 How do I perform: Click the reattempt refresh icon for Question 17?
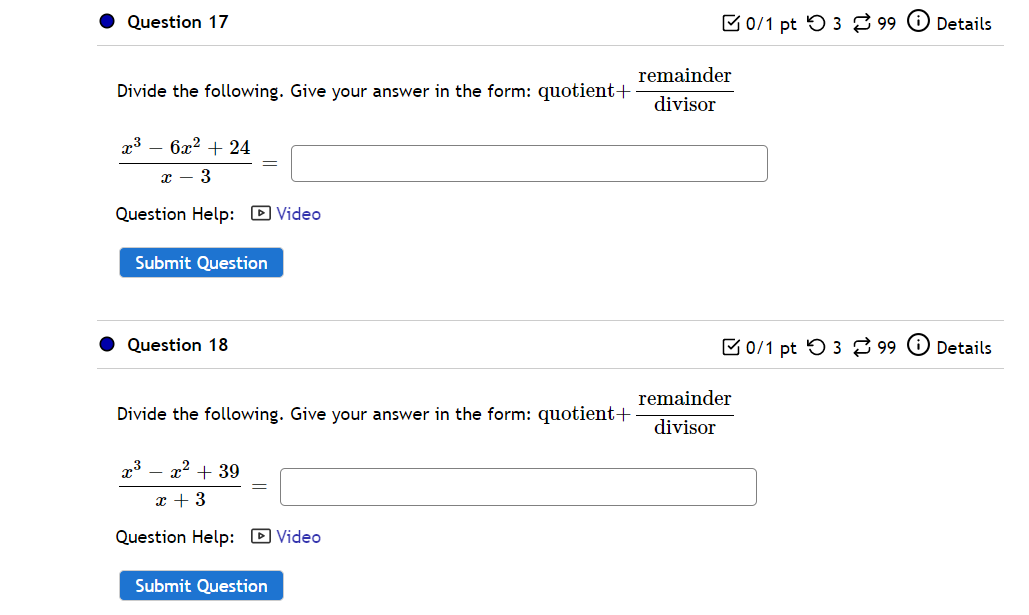pyautogui.click(x=861, y=22)
